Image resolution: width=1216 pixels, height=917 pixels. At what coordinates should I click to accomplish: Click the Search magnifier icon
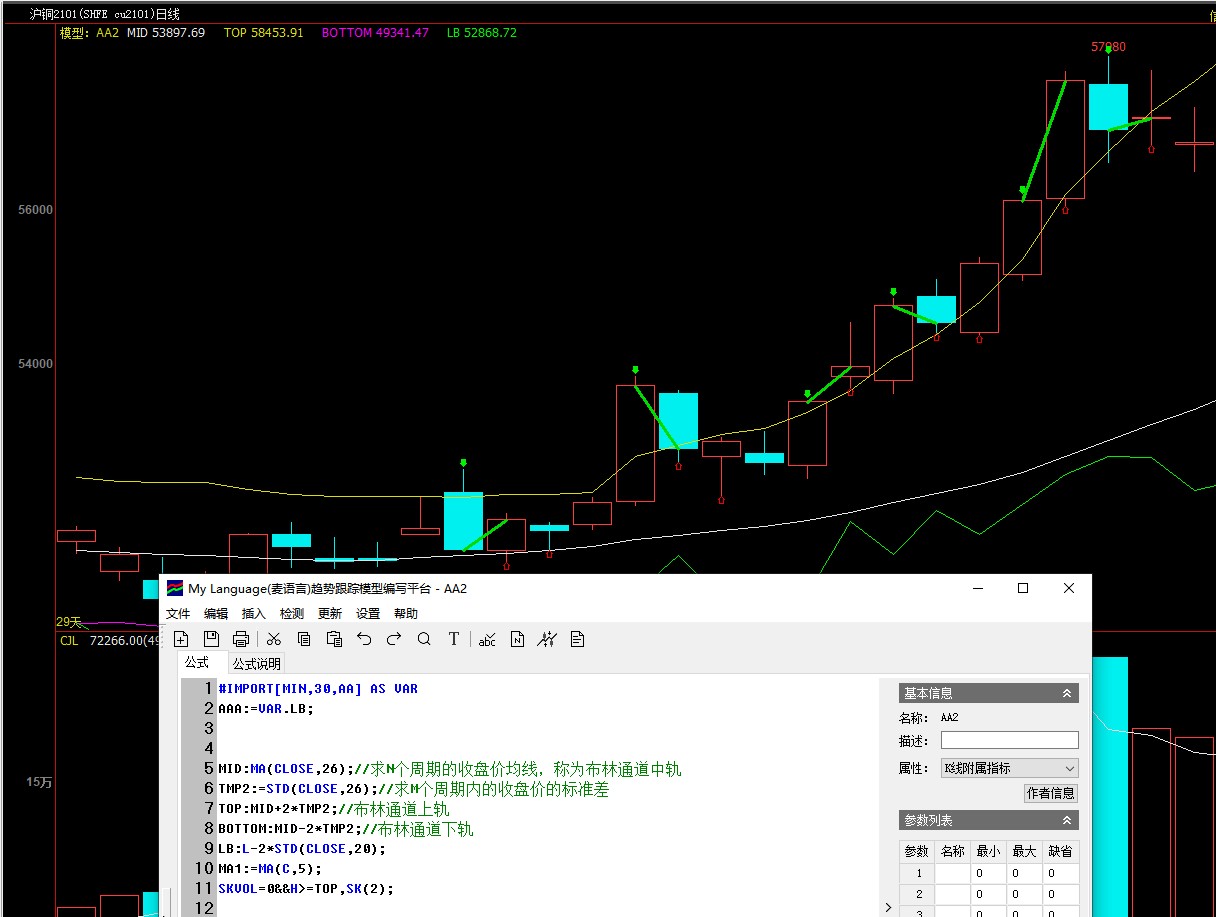click(424, 639)
